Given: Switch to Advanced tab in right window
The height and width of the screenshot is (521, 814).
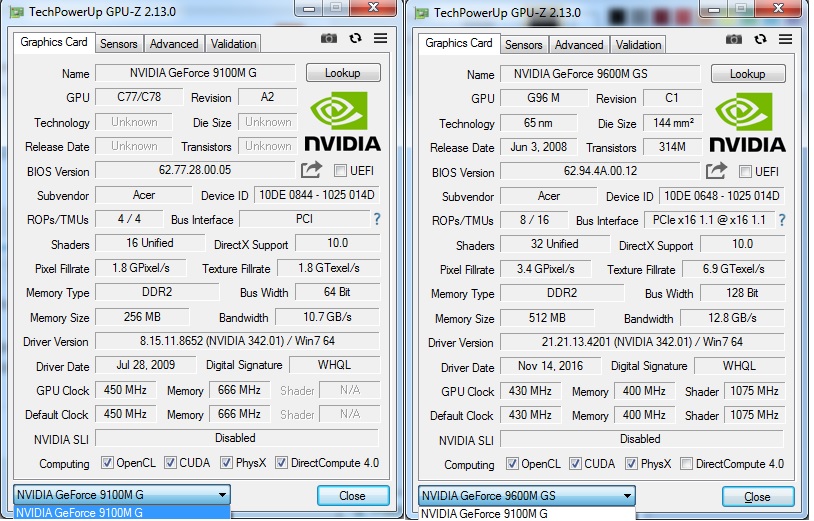Looking at the screenshot, I should pos(579,45).
